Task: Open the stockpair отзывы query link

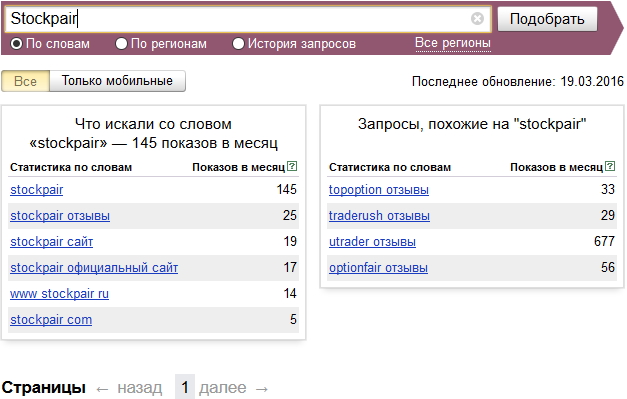Action: tap(60, 215)
